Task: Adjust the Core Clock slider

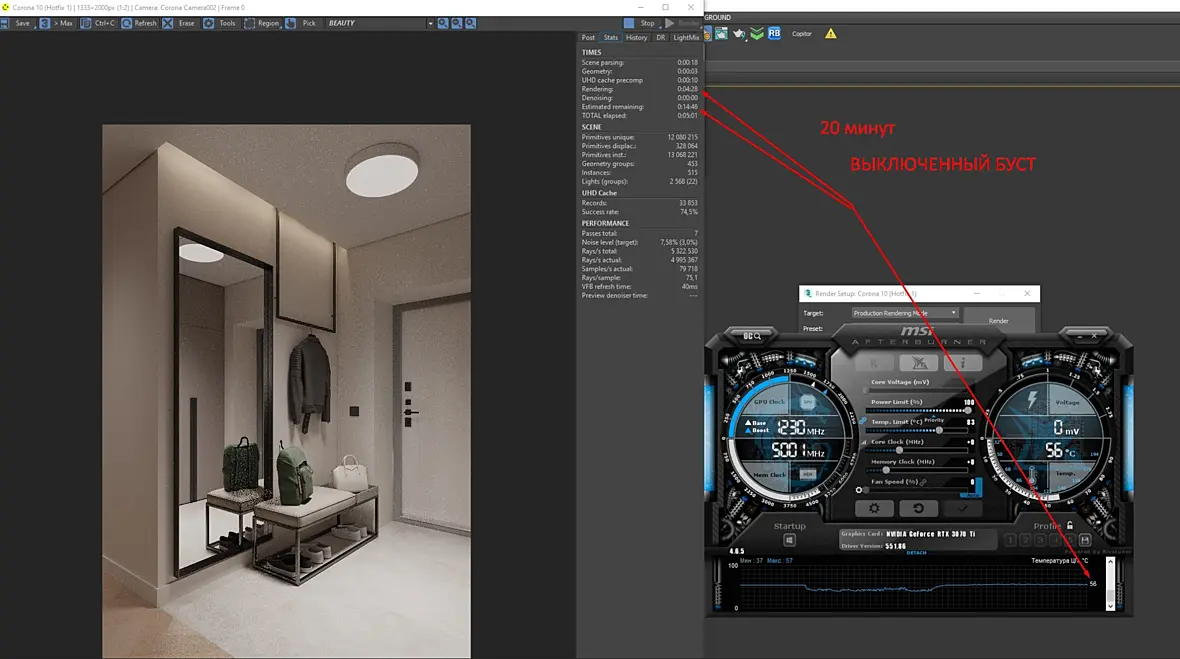Action: coord(917,451)
